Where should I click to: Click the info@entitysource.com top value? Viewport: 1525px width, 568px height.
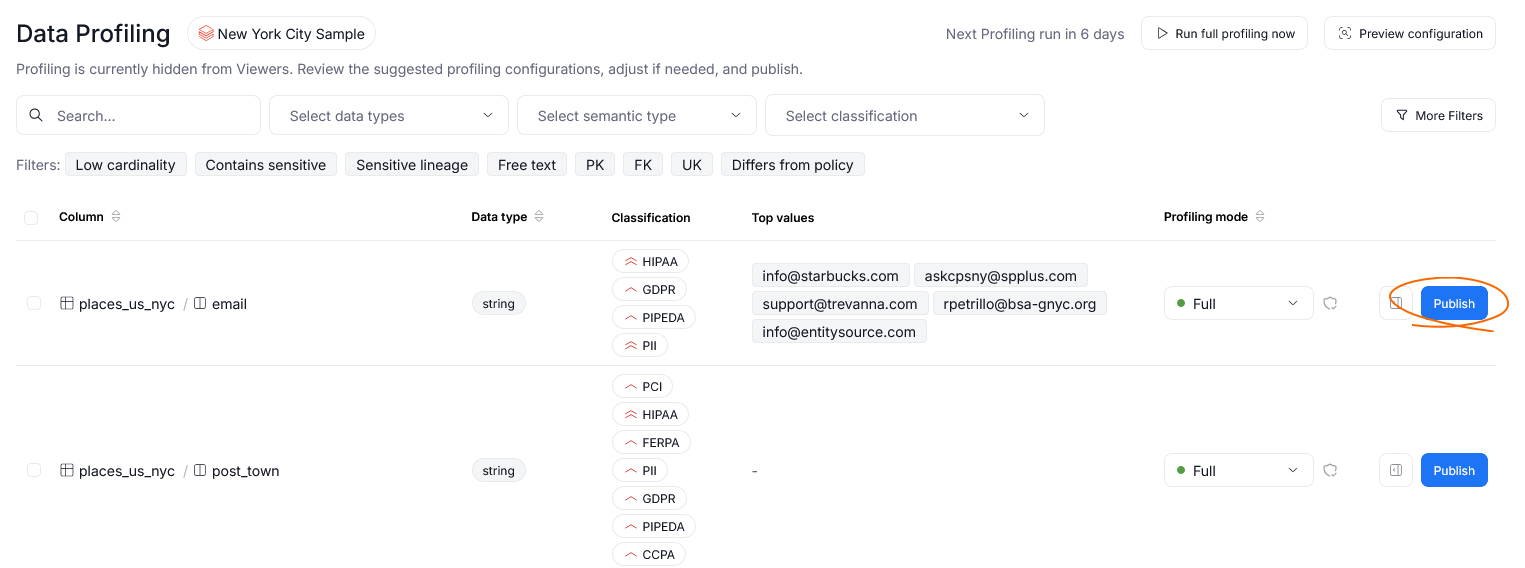pos(839,331)
